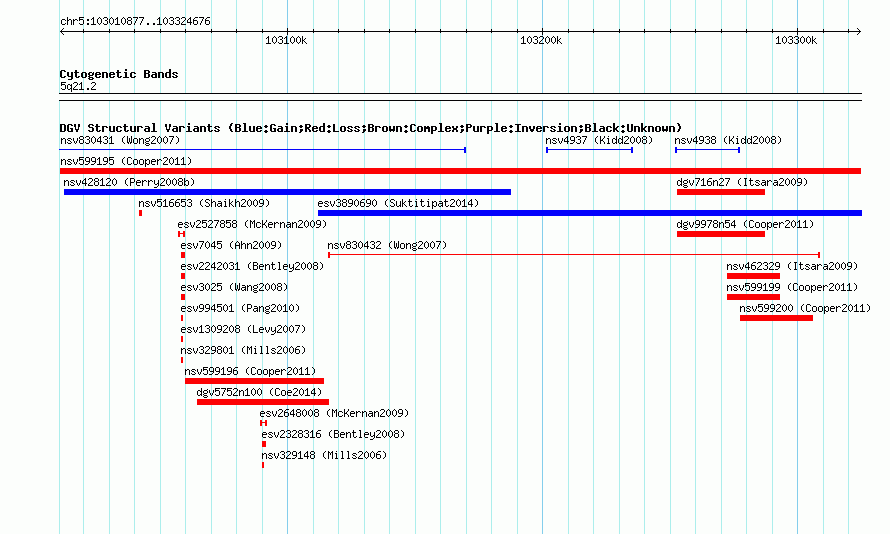Click the nsv4937 blue line feature
The height and width of the screenshot is (534, 890).
point(589,150)
